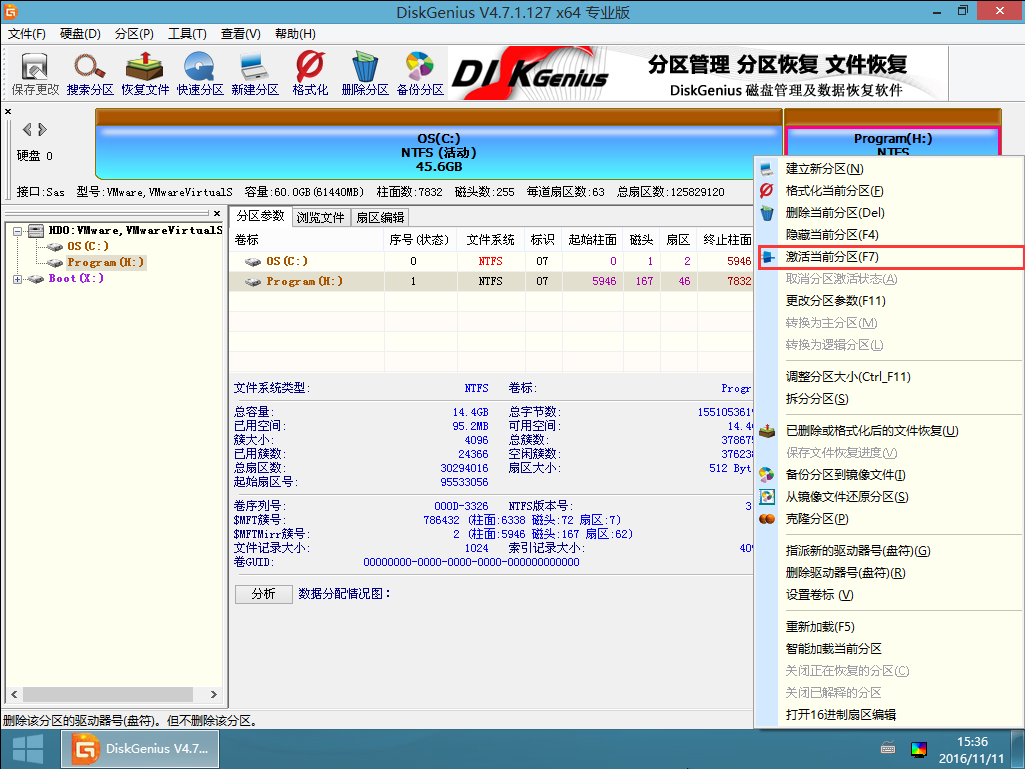1025x769 pixels.
Task: Click the Delete Partition (删除分区) icon
Action: 365,74
